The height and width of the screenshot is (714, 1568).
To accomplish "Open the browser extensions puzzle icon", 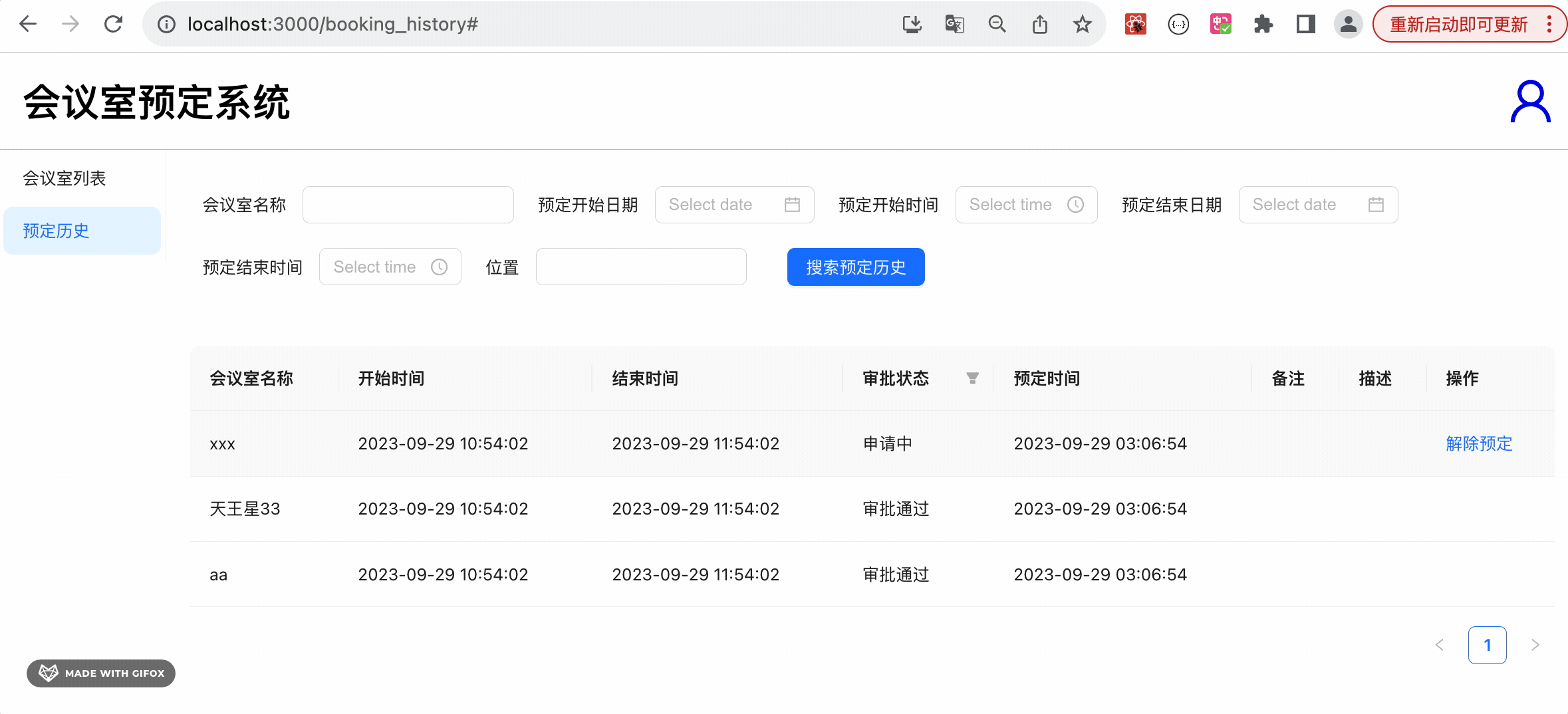I will click(1263, 25).
